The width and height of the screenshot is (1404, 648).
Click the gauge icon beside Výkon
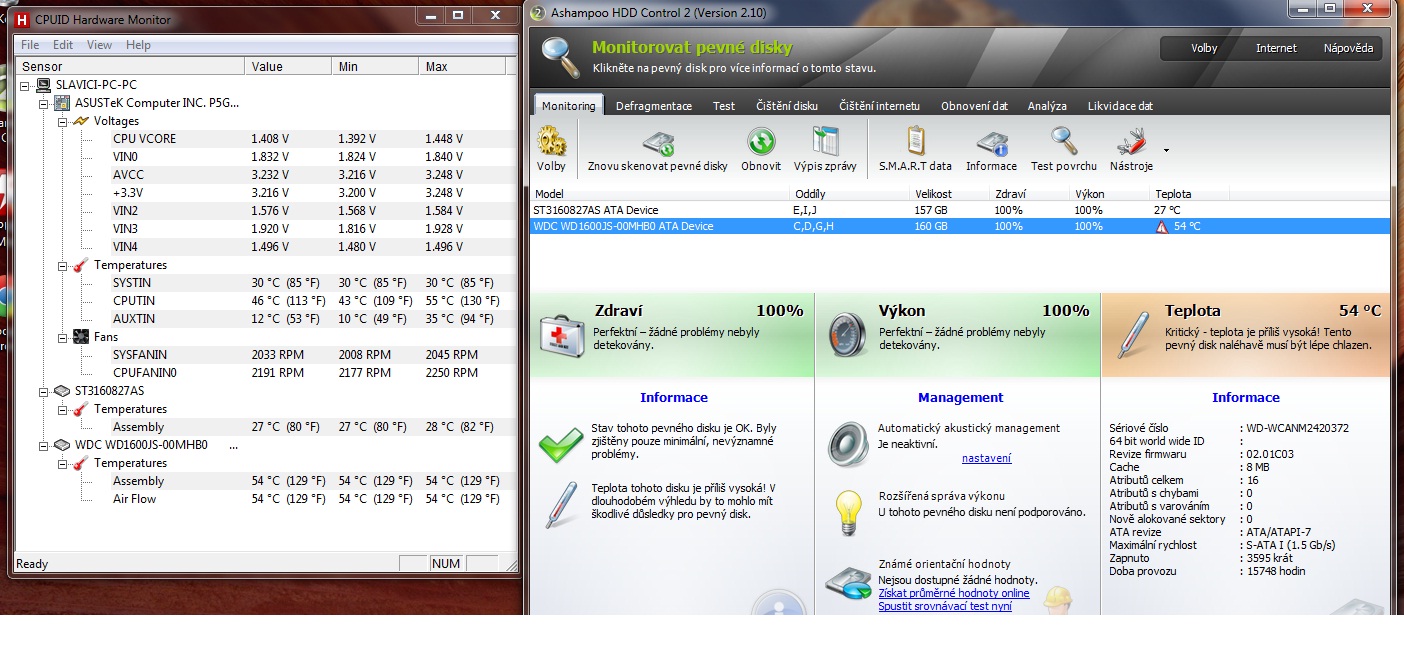point(848,336)
